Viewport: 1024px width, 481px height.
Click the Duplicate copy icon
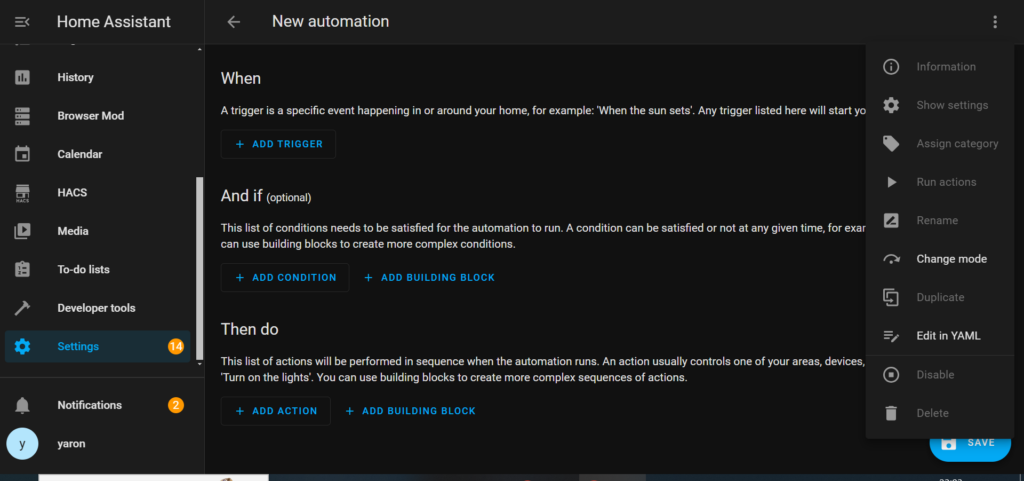(x=891, y=298)
